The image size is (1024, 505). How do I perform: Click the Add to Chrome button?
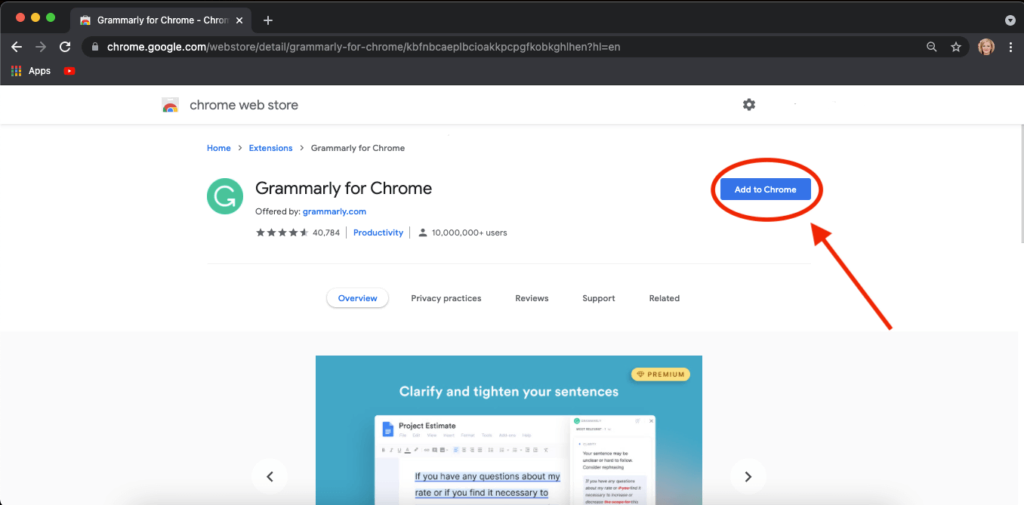pos(765,189)
